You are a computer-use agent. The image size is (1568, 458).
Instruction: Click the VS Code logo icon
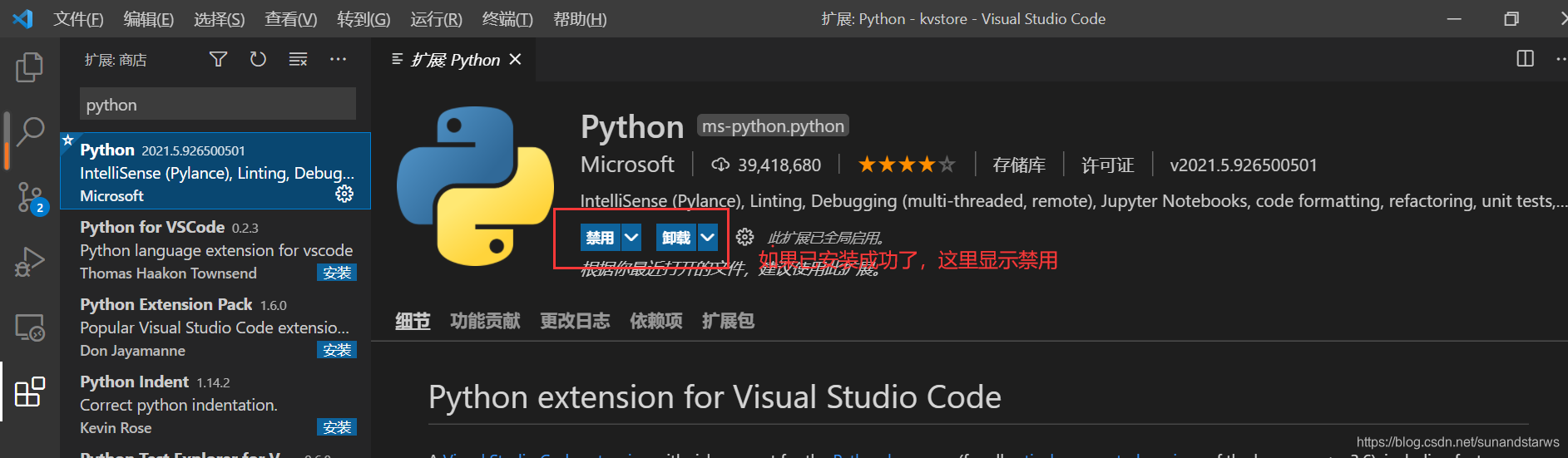click(22, 18)
